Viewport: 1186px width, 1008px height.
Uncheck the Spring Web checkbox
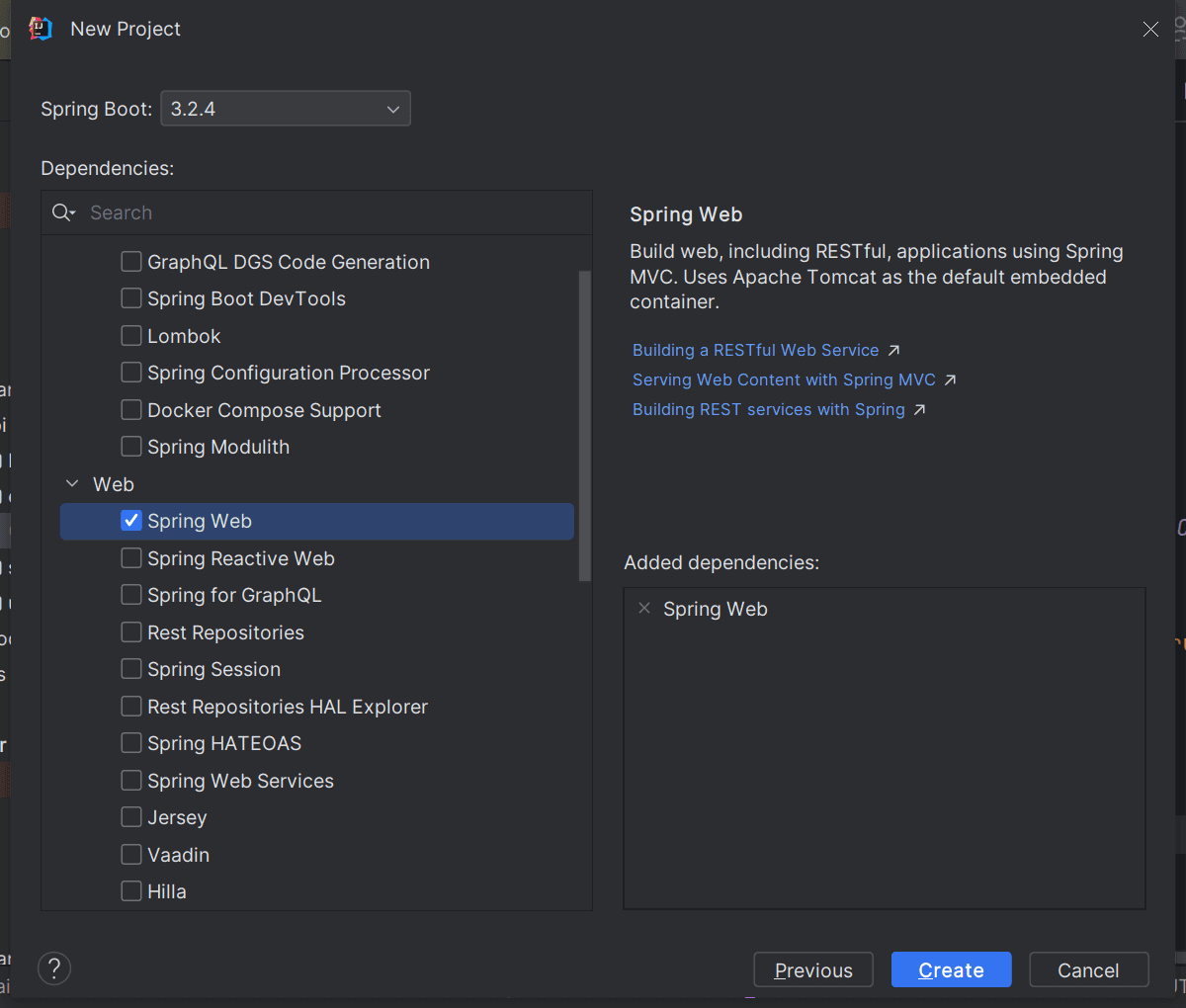pyautogui.click(x=131, y=521)
